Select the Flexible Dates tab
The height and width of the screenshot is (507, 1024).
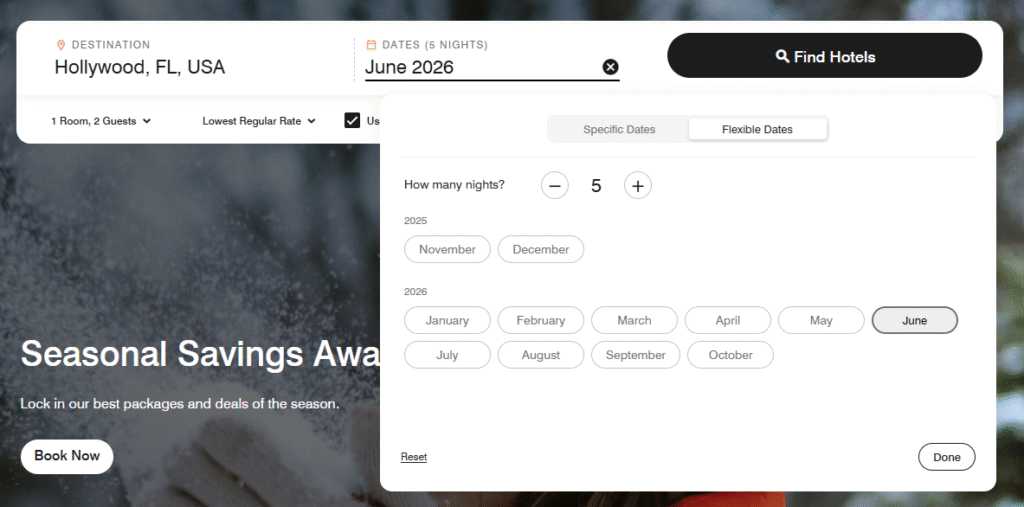[758, 129]
